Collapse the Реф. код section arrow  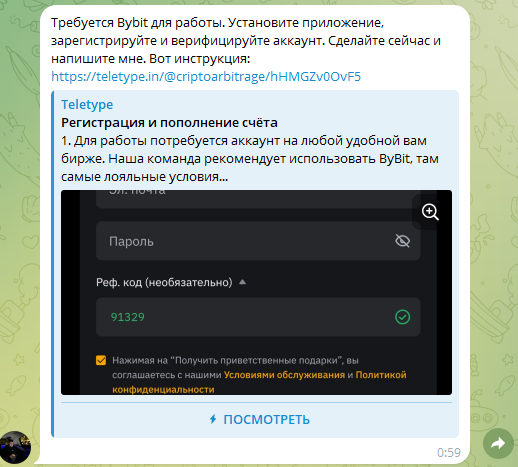[x=242, y=282]
